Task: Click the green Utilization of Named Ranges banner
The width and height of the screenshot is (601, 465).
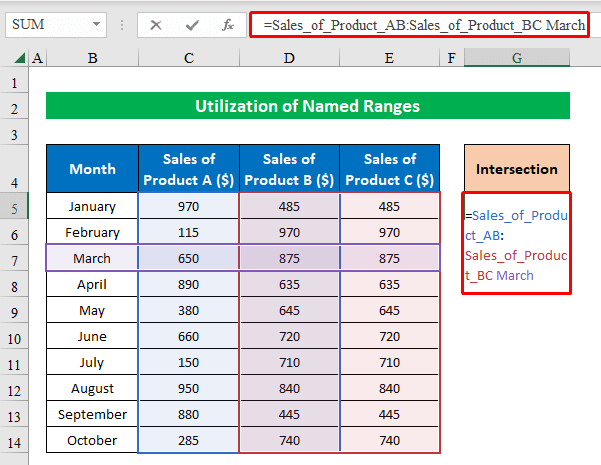Action: point(307,106)
